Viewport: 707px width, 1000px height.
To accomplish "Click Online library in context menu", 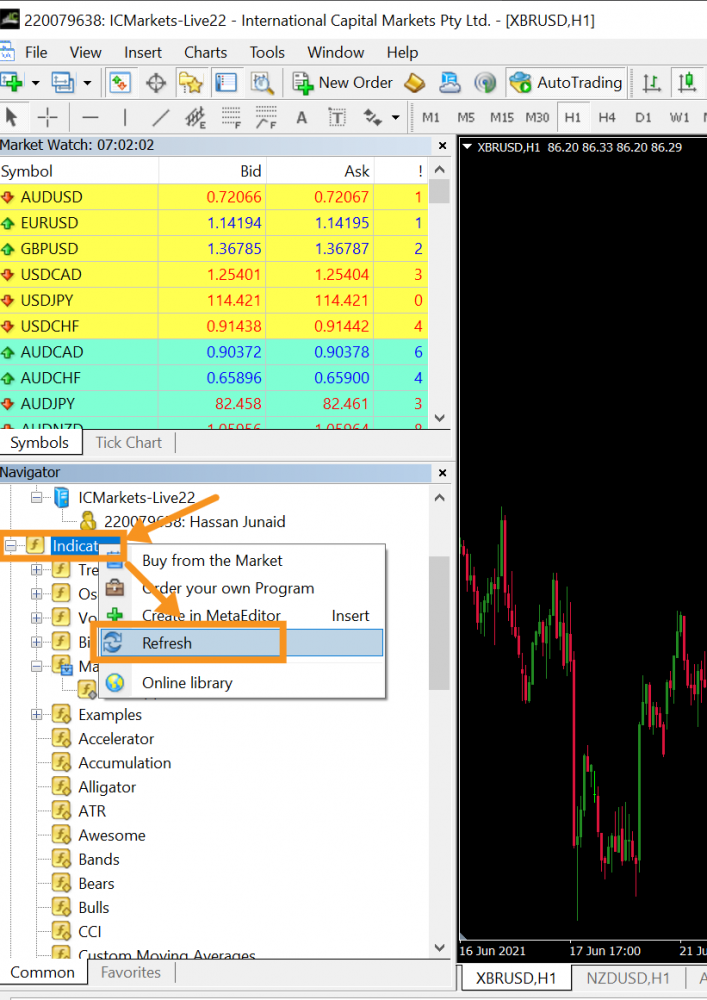I will click(x=187, y=683).
